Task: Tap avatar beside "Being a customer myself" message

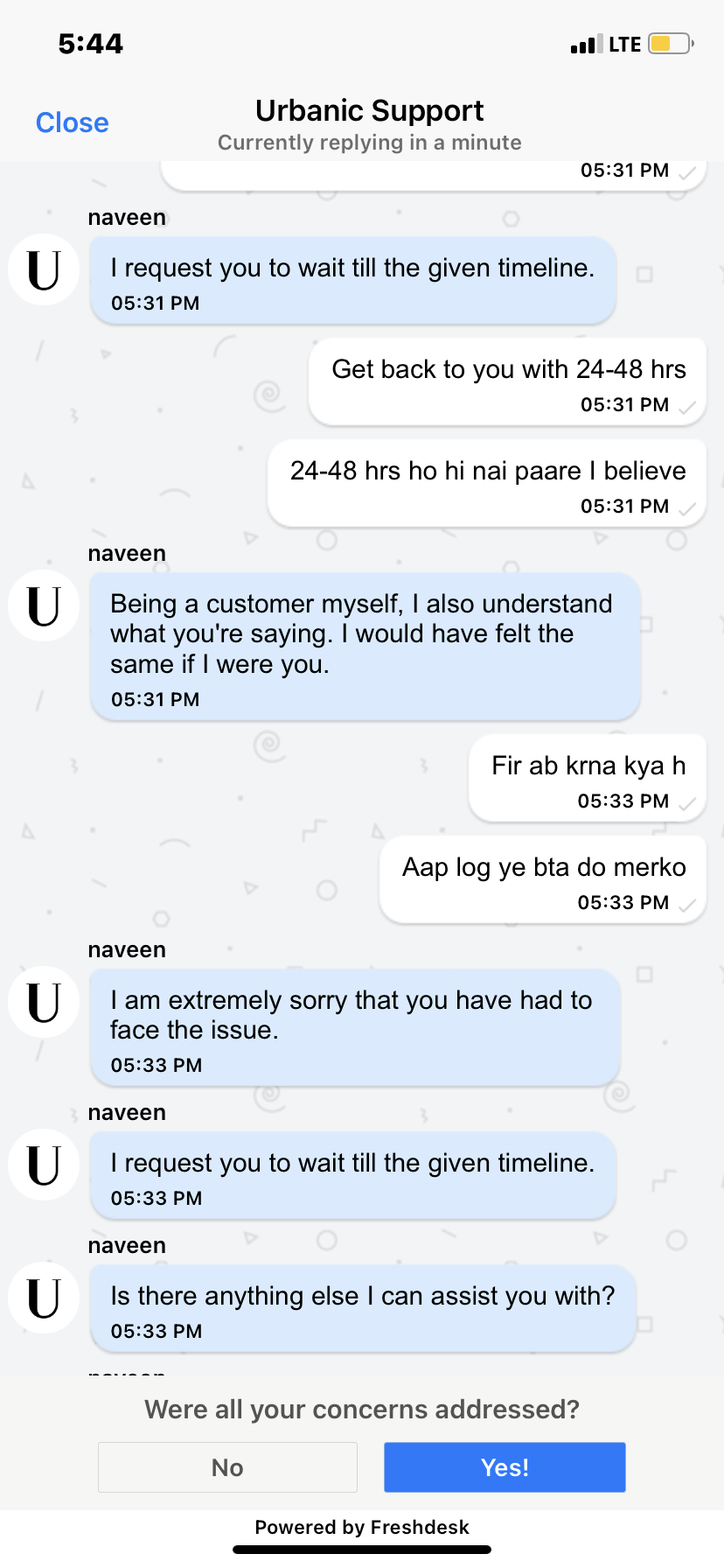Action: tap(44, 605)
